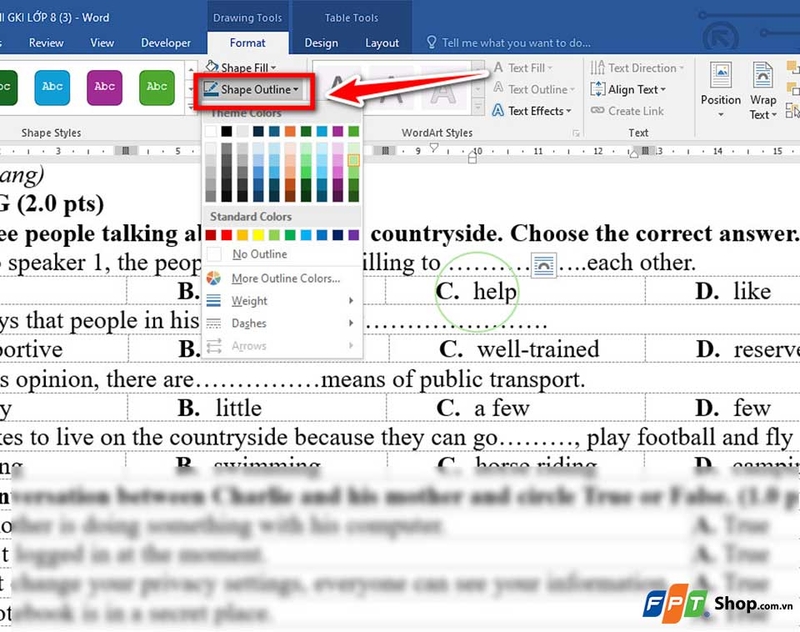The width and height of the screenshot is (800, 632).
Task: Pick the yellow standard color swatch
Action: pyautogui.click(x=258, y=235)
